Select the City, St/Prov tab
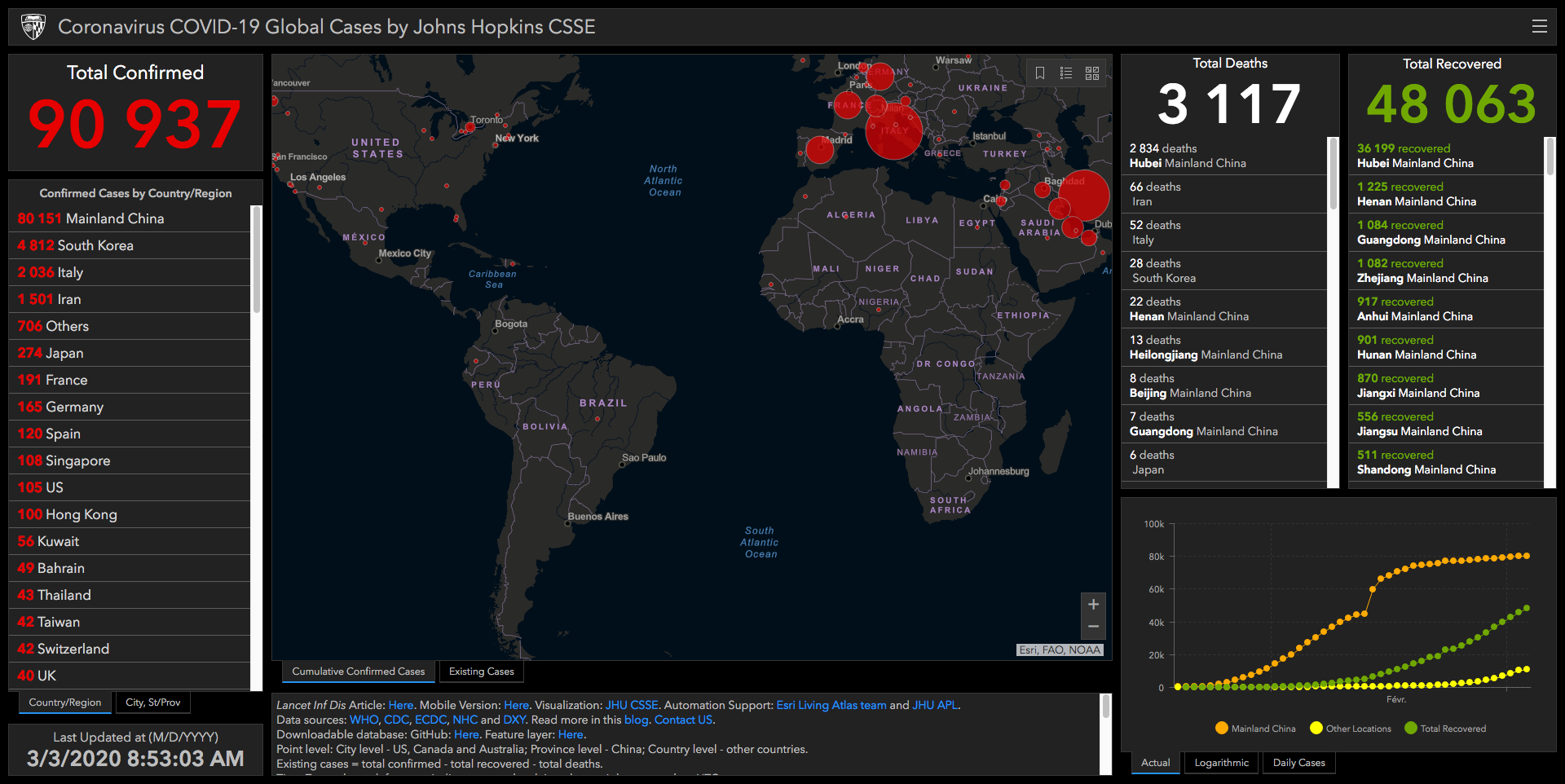Screen dimensions: 1565x784 coord(153,703)
